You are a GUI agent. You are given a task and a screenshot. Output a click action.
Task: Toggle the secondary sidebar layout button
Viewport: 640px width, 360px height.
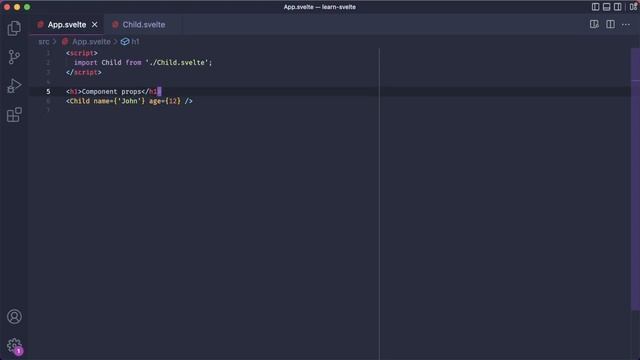(618, 7)
